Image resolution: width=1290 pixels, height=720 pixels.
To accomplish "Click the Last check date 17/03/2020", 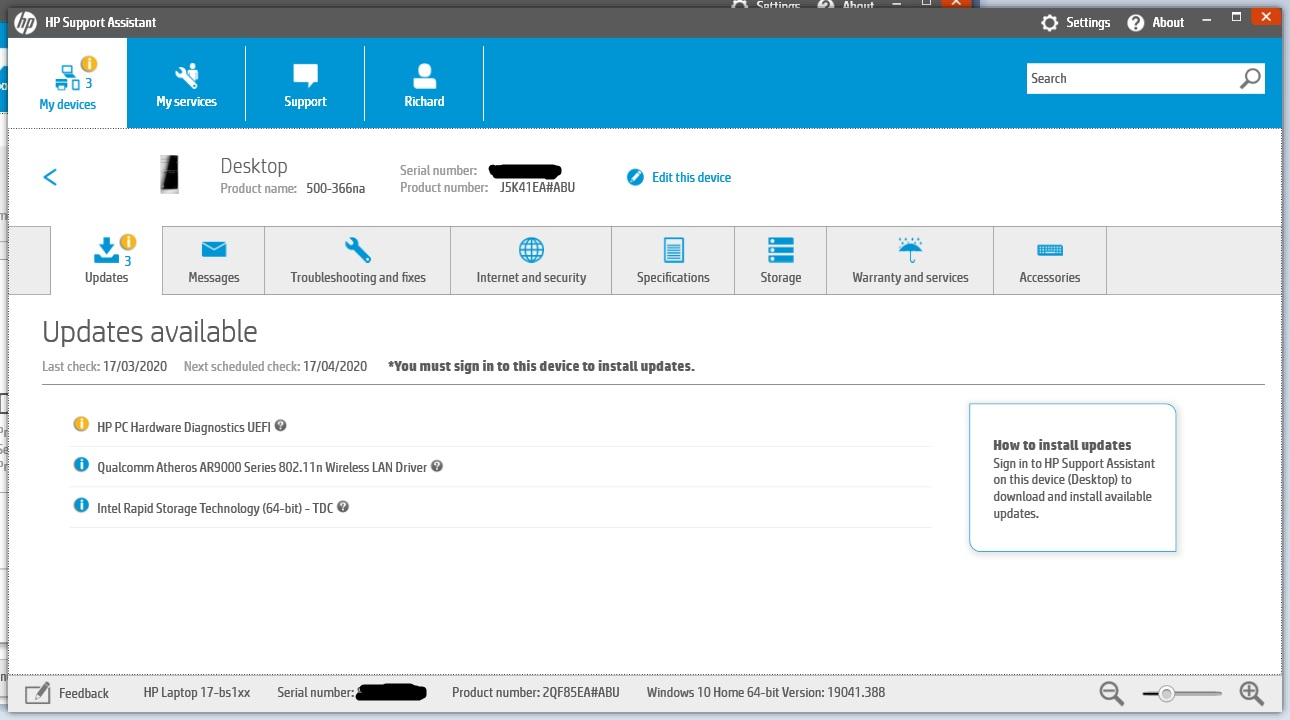I will (136, 366).
